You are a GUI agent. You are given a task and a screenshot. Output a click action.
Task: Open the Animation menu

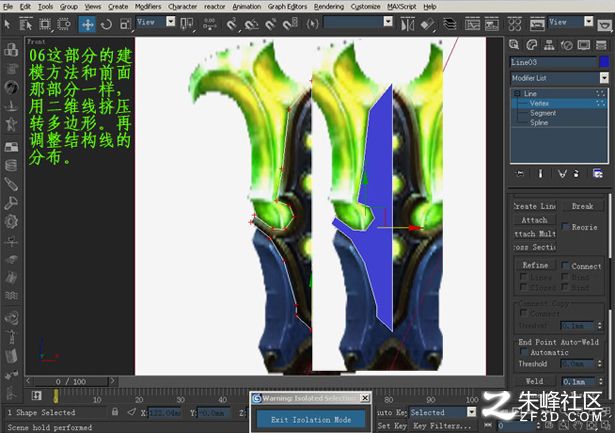(x=246, y=7)
